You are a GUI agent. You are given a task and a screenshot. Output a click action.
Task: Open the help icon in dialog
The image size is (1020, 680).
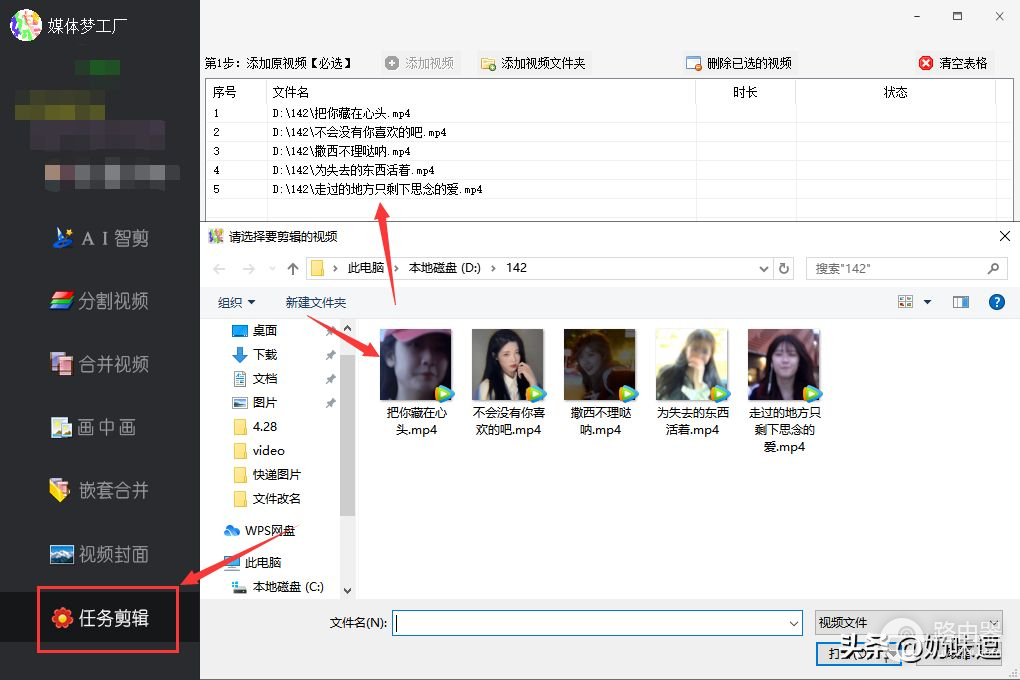(x=996, y=302)
